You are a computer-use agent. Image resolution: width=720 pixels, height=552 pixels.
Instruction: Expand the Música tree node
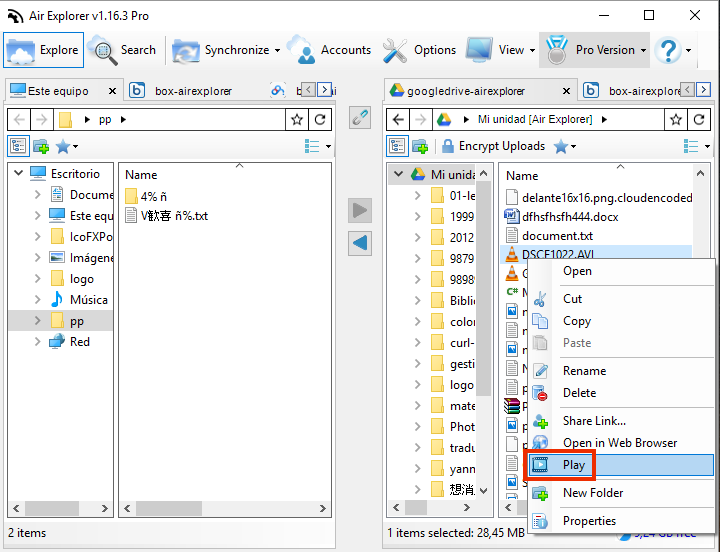pyautogui.click(x=38, y=299)
